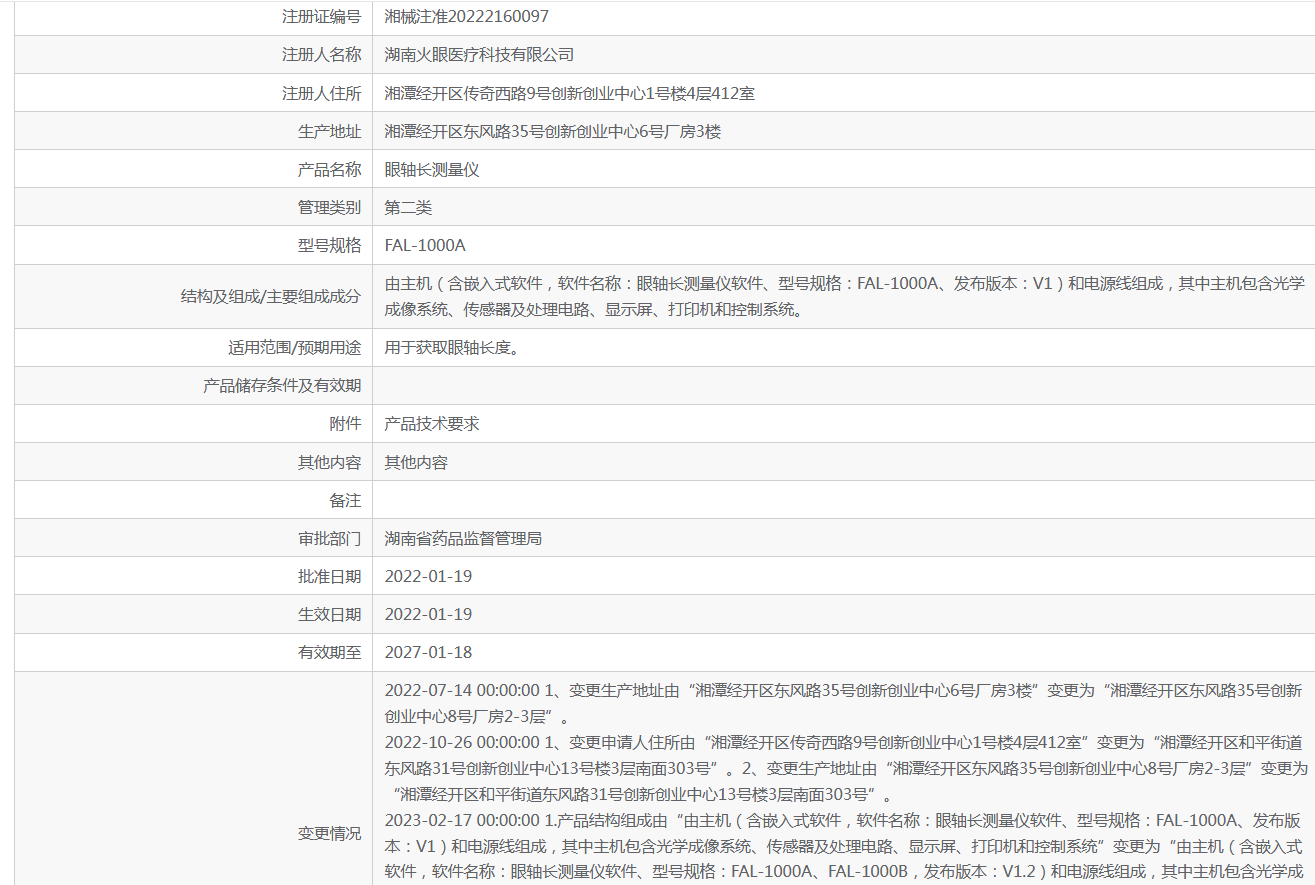Click the 注册人名称 label
Image resolution: width=1315 pixels, height=885 pixels.
click(x=321, y=55)
